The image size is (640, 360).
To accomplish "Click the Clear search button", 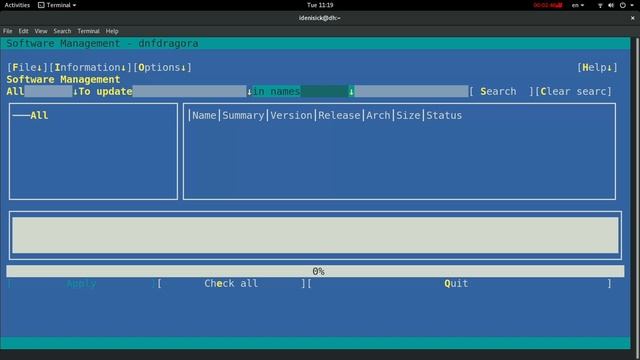I will (573, 91).
